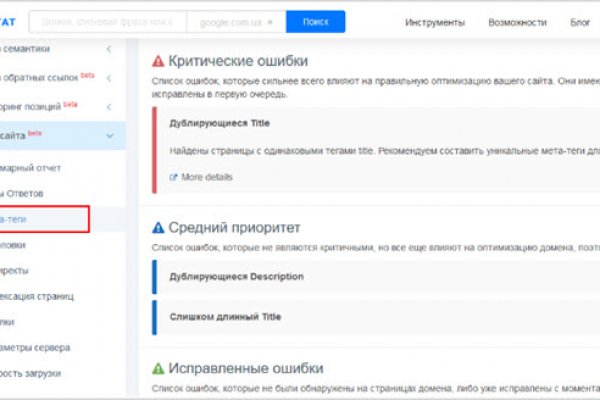Select the highlighted мета-теги sidebar item
Image resolution: width=600 pixels, height=400 pixels.
[44, 218]
